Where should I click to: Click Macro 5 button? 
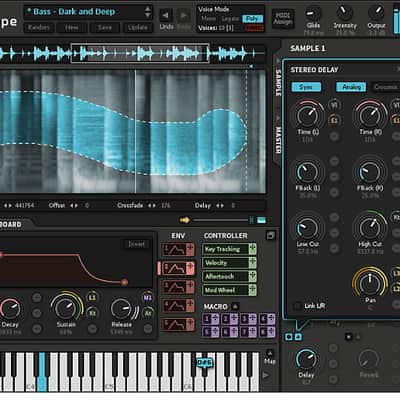pos(210,332)
